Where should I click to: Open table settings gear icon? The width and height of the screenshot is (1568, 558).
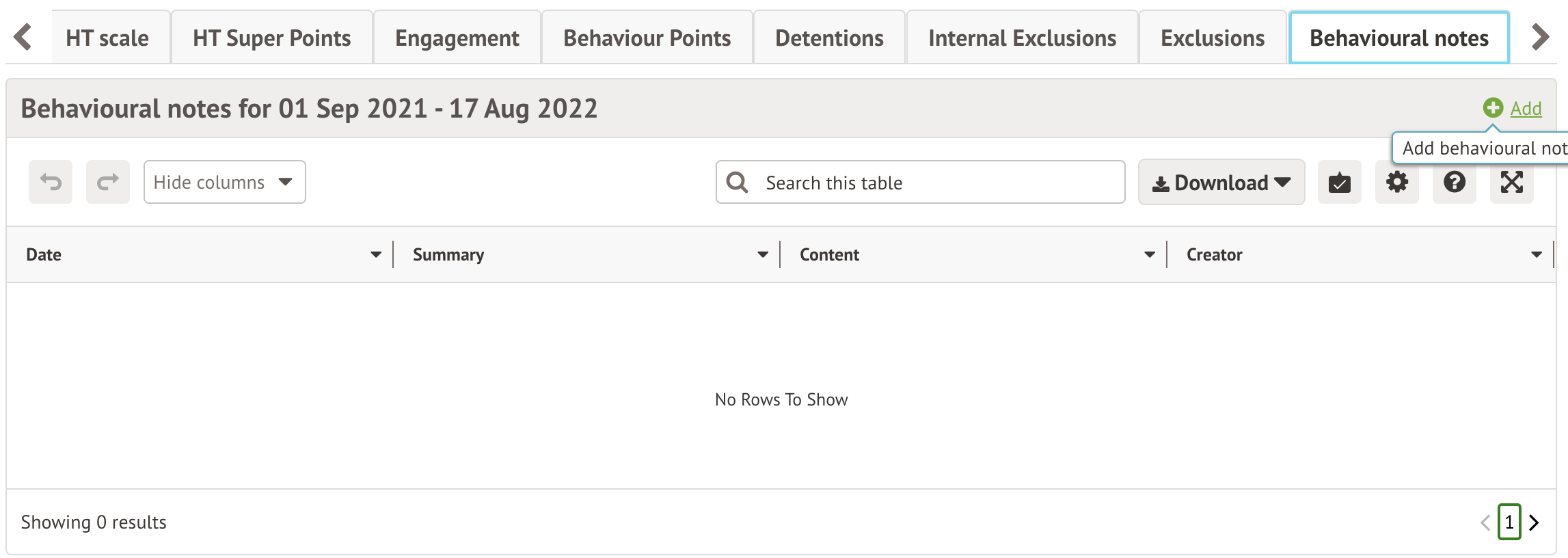(x=1396, y=183)
